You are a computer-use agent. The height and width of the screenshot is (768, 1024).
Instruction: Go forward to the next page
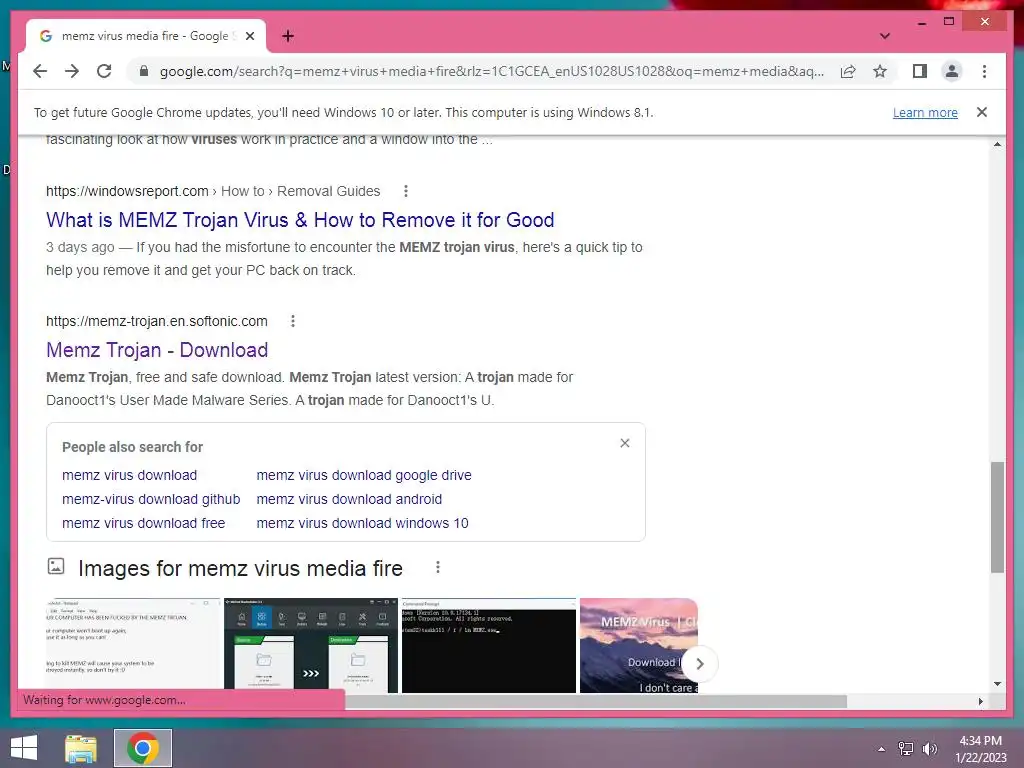click(72, 71)
